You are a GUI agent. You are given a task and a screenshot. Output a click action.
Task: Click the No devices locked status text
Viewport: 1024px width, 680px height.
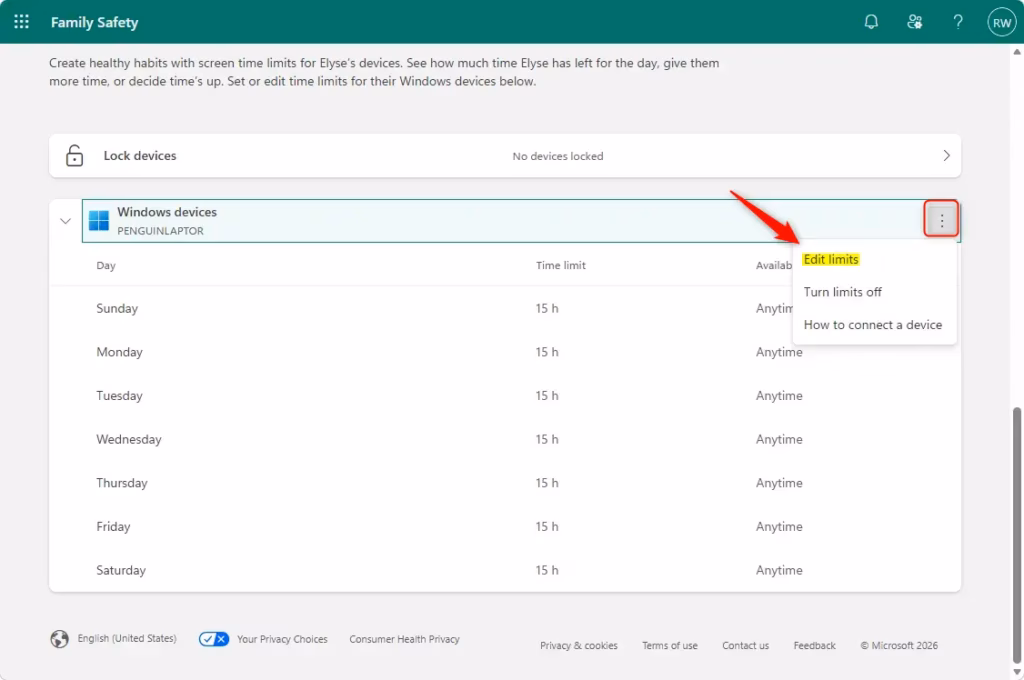pyautogui.click(x=558, y=156)
